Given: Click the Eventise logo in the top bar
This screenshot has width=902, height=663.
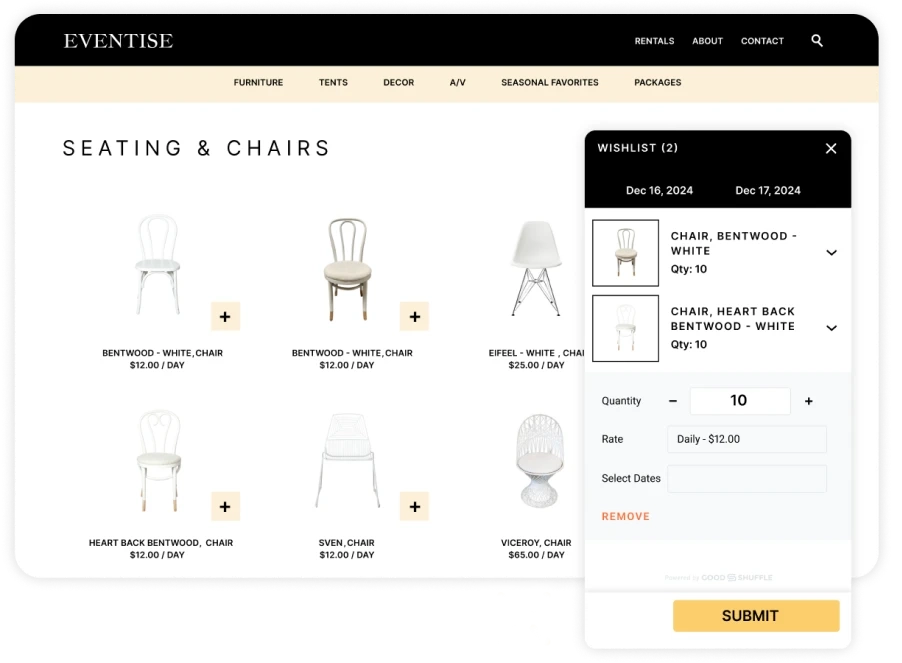Looking at the screenshot, I should (x=117, y=41).
